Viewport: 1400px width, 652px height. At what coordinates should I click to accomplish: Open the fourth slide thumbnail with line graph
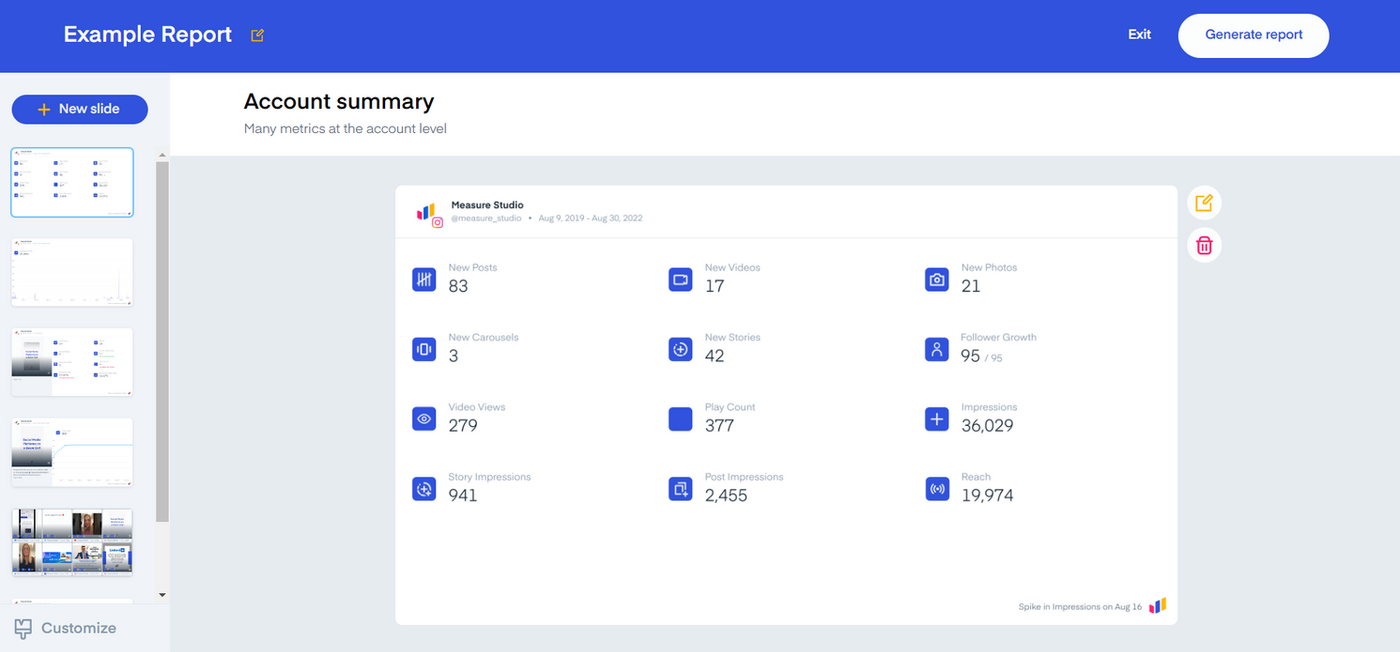(72, 452)
